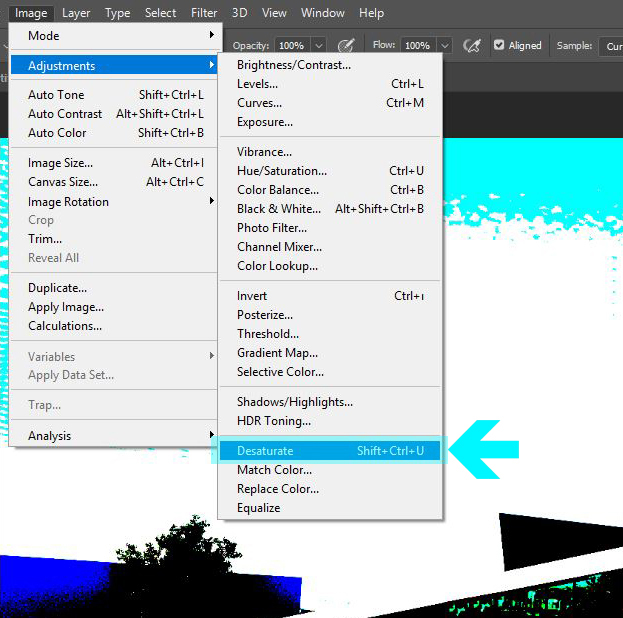Choose Match Color adjustment
The width and height of the screenshot is (623, 618).
330,471
